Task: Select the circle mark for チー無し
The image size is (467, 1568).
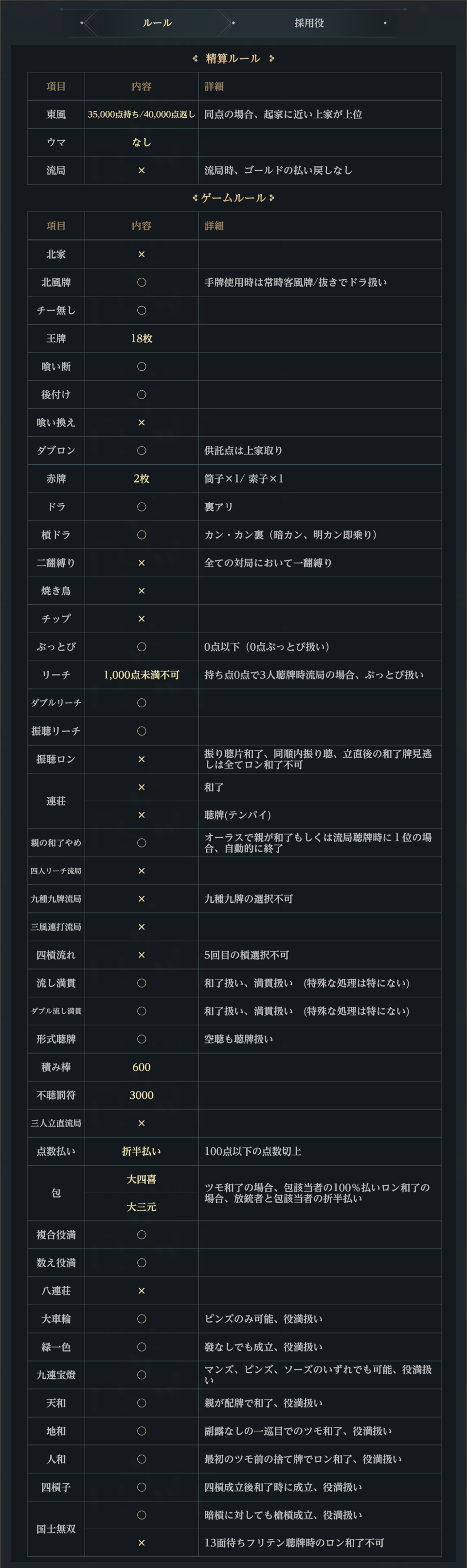Action: [141, 310]
